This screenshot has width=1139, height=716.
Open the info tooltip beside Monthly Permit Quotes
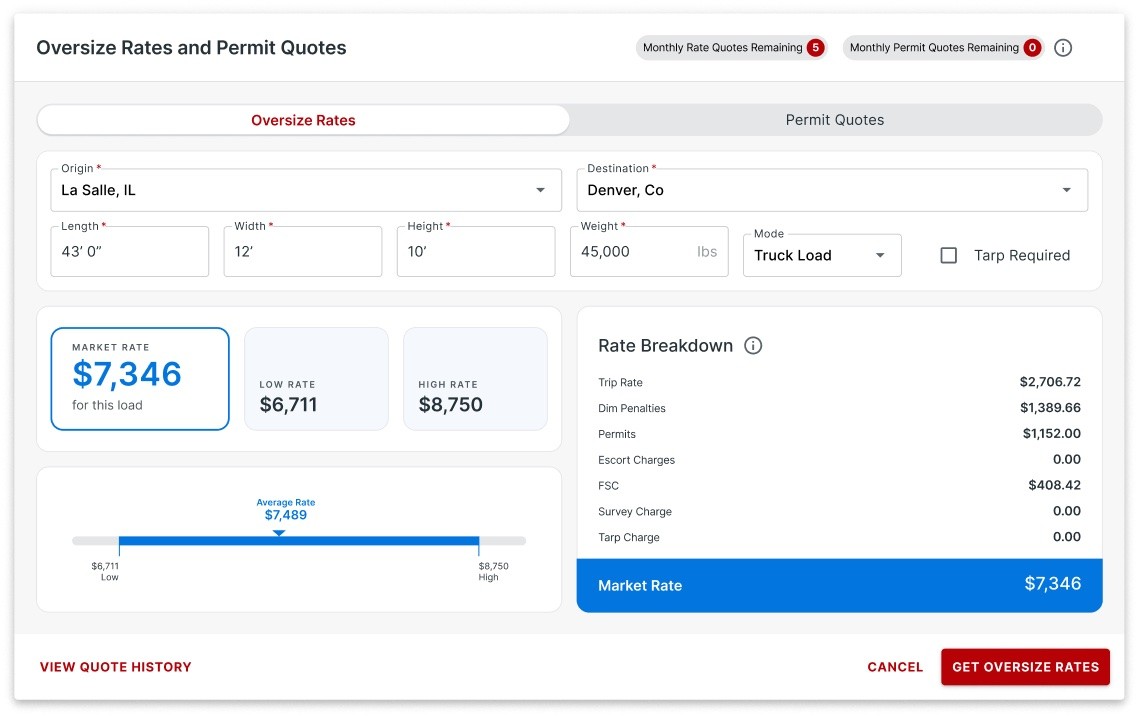click(x=1063, y=47)
